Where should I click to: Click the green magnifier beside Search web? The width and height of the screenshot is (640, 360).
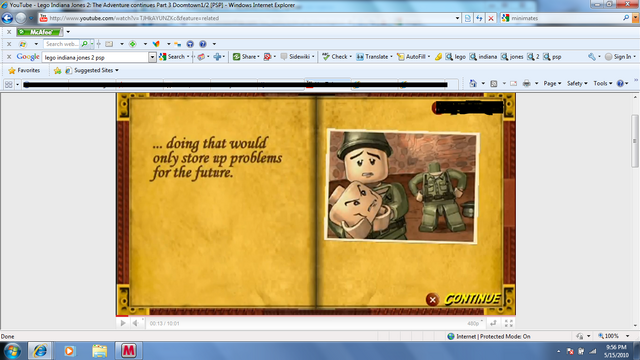click(x=84, y=44)
